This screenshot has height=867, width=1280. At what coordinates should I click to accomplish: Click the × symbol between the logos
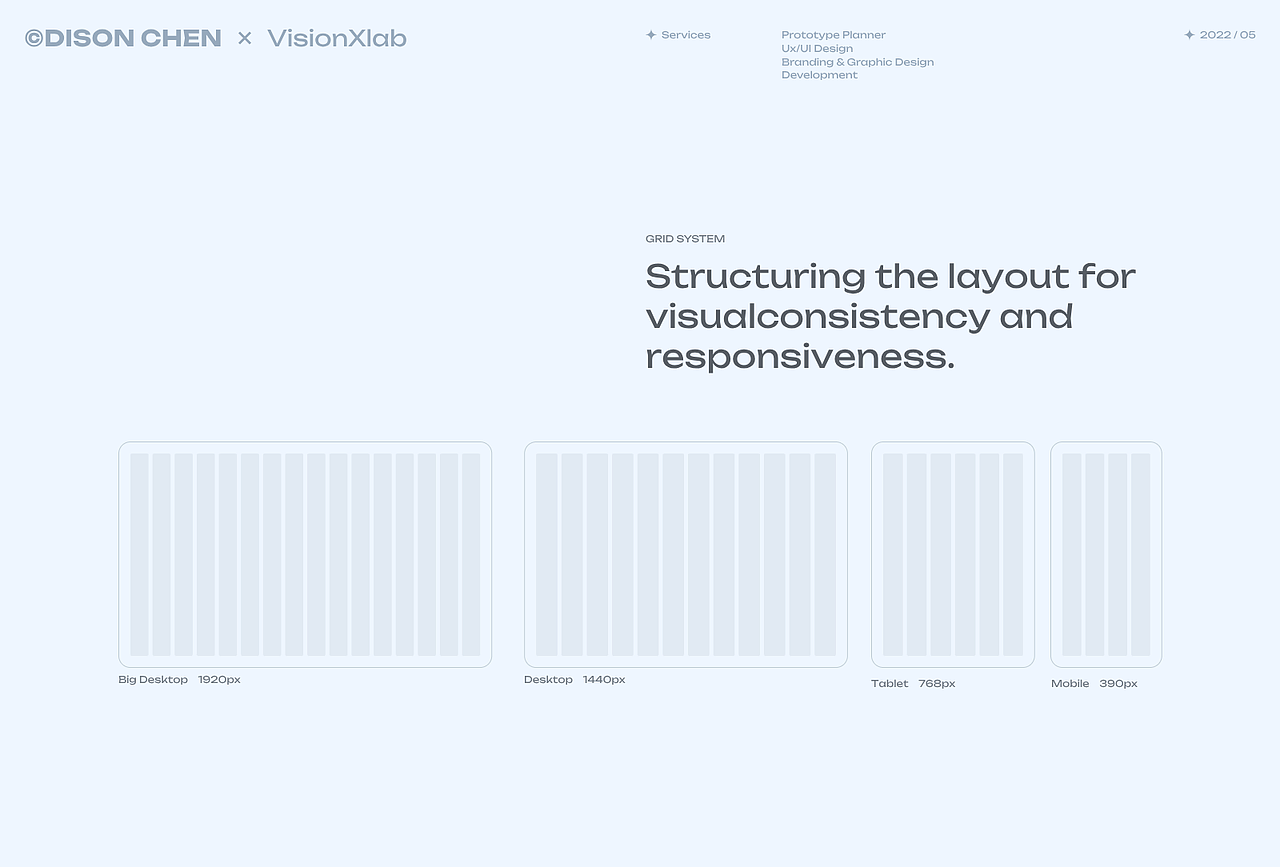pyautogui.click(x=245, y=38)
